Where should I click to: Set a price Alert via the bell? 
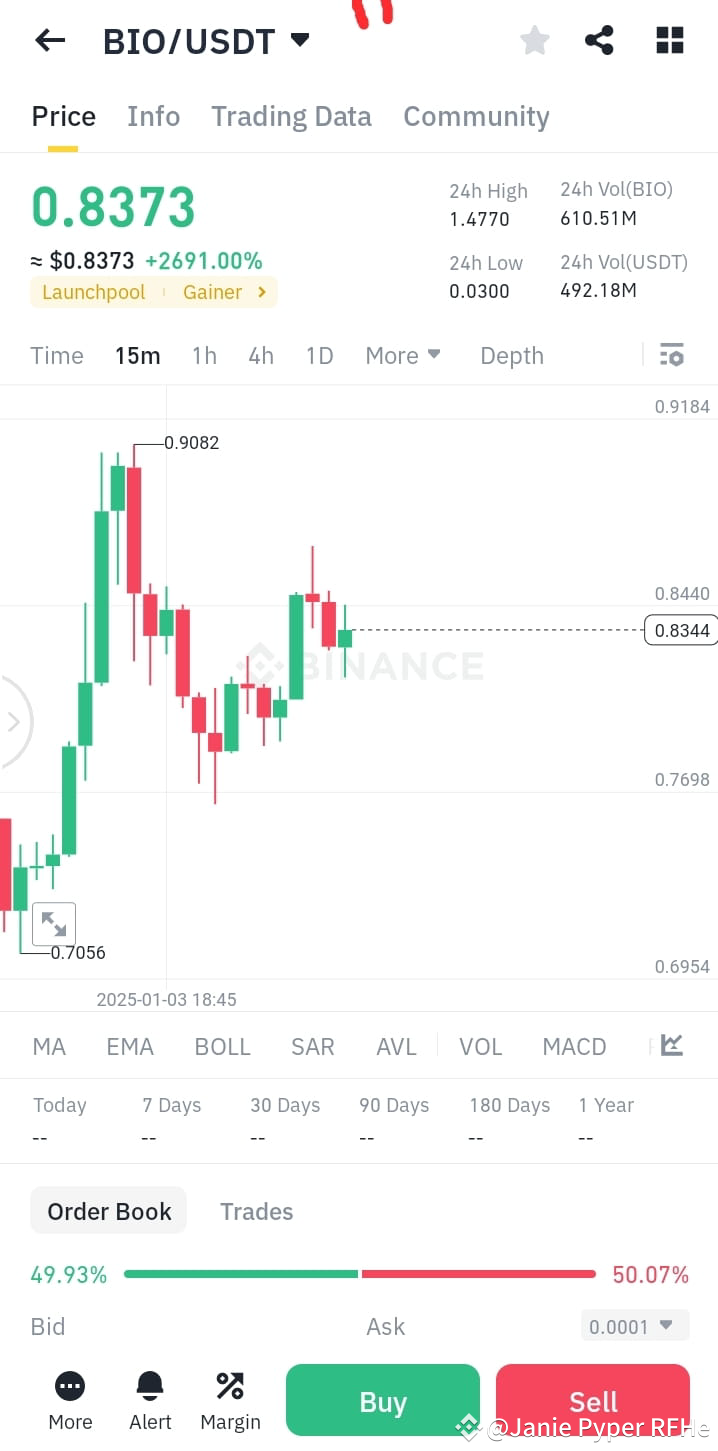point(149,1397)
